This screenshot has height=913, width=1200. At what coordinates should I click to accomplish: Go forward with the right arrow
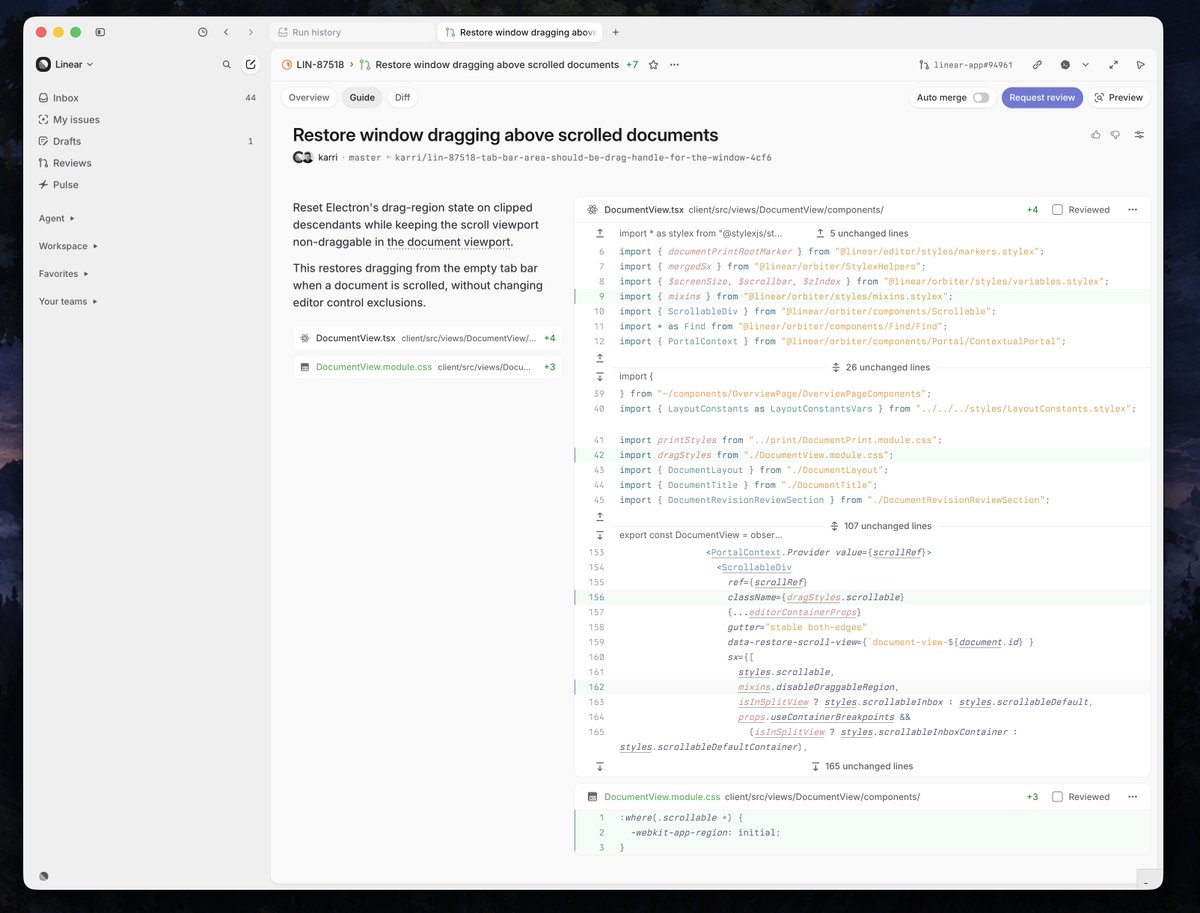250,32
